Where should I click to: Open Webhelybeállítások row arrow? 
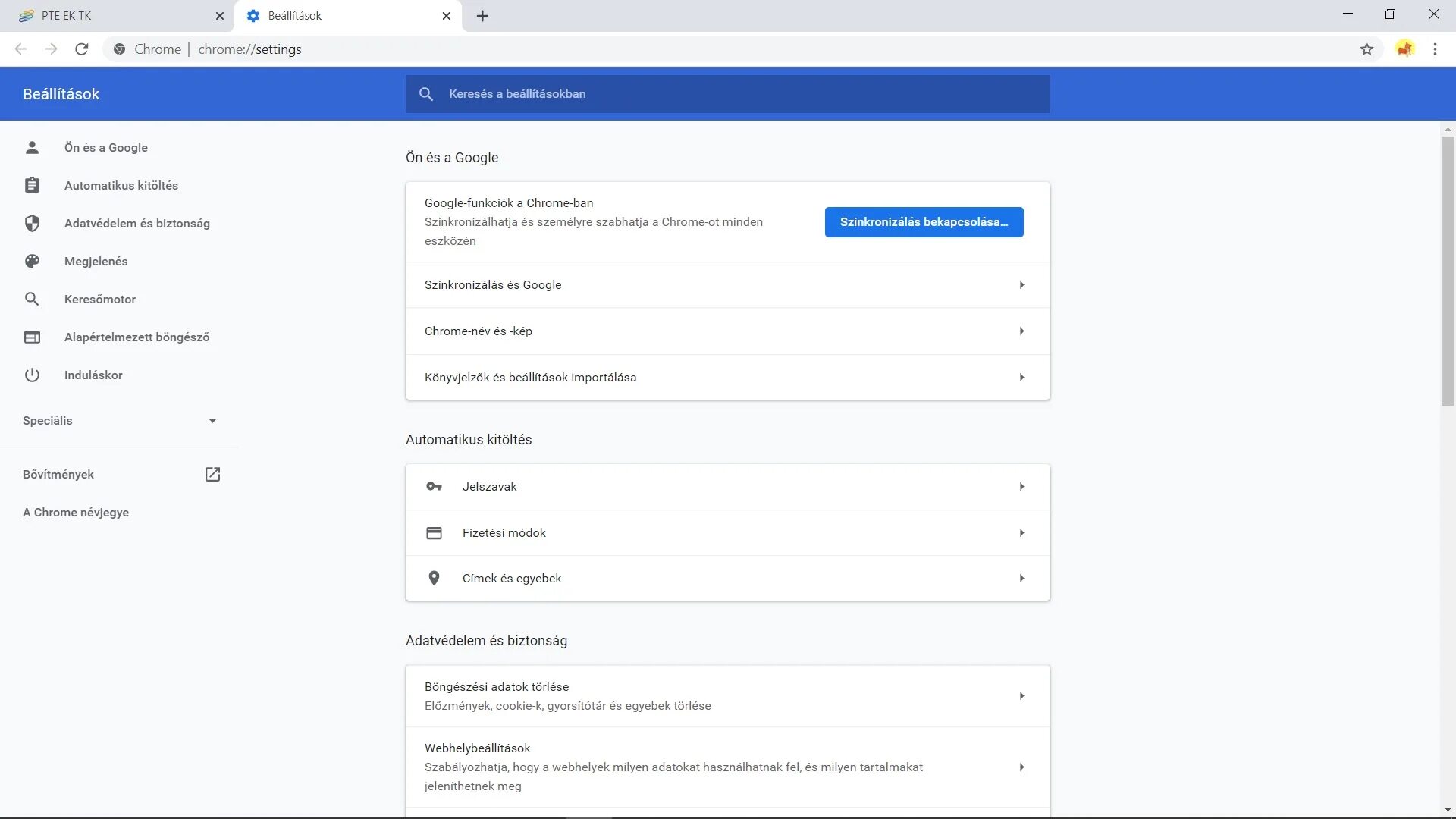coord(1021,767)
